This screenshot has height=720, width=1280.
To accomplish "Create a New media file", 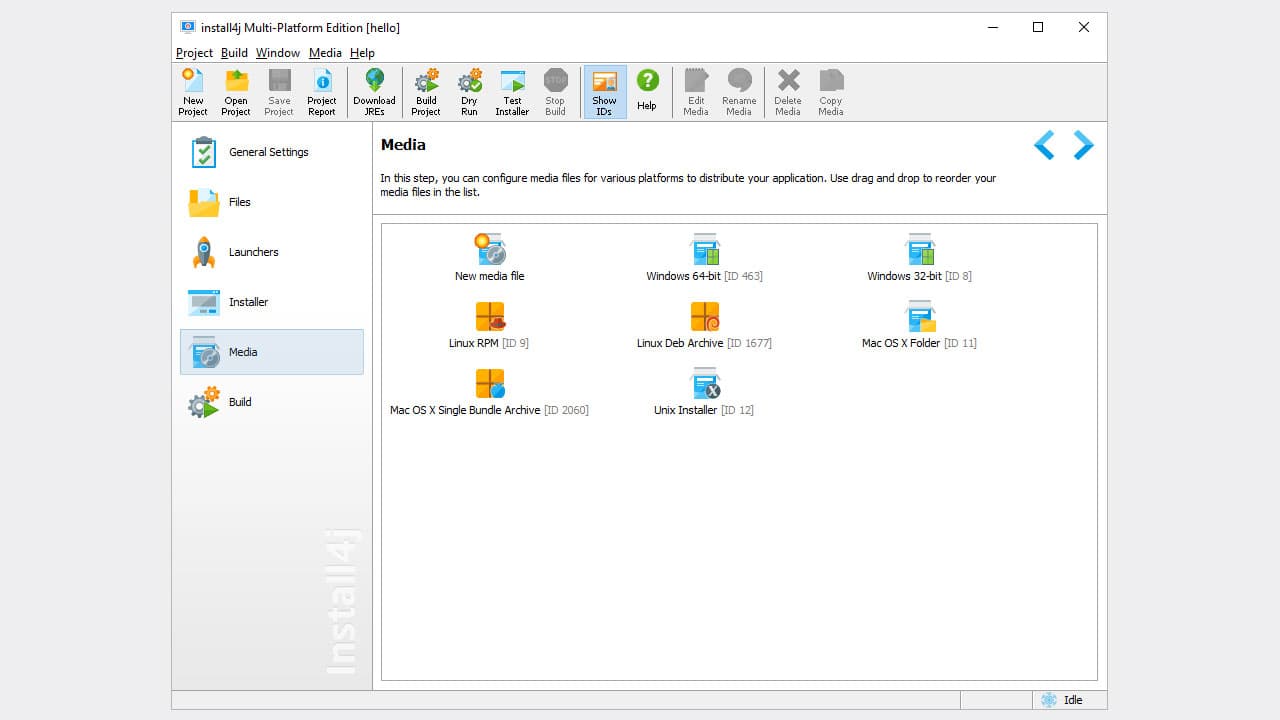I will pyautogui.click(x=489, y=253).
